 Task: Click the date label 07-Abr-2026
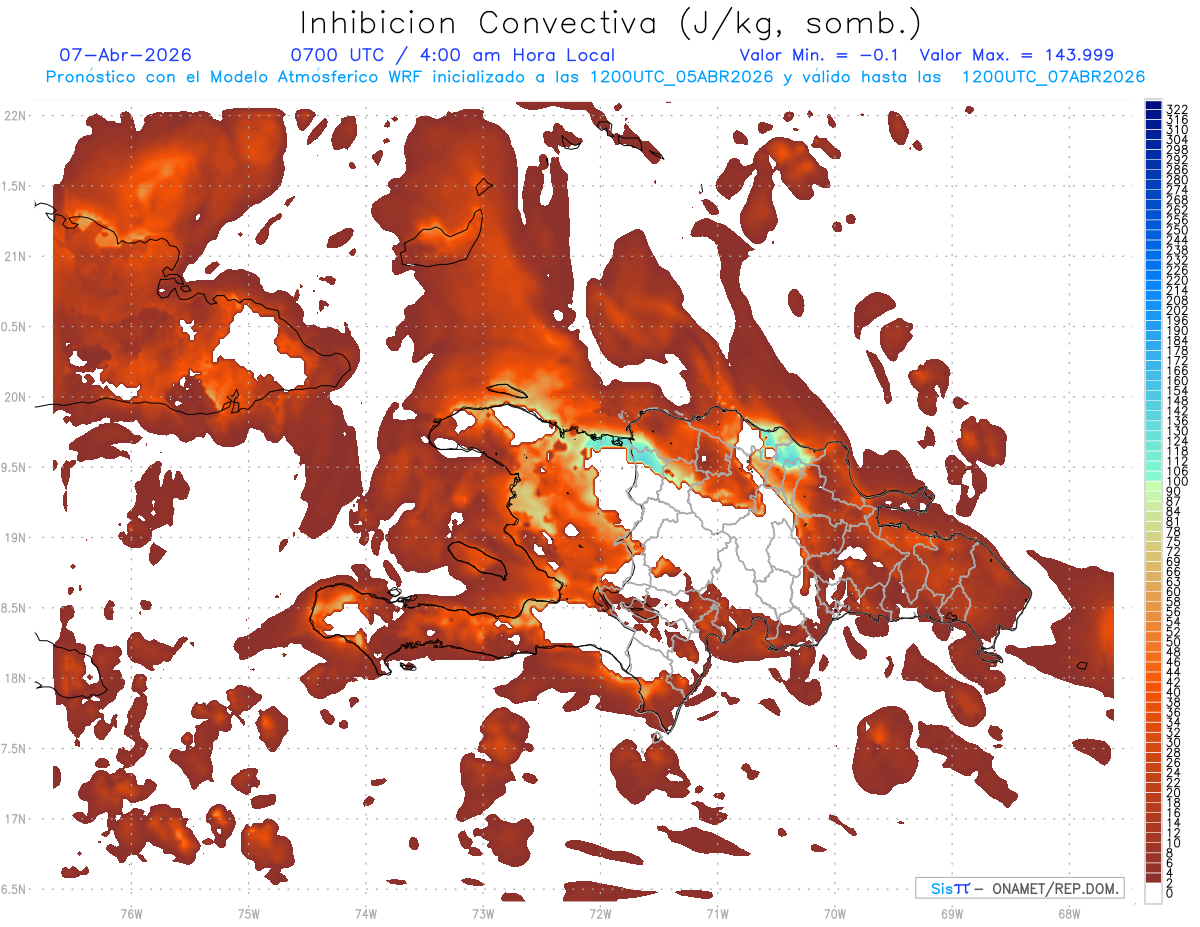click(125, 55)
